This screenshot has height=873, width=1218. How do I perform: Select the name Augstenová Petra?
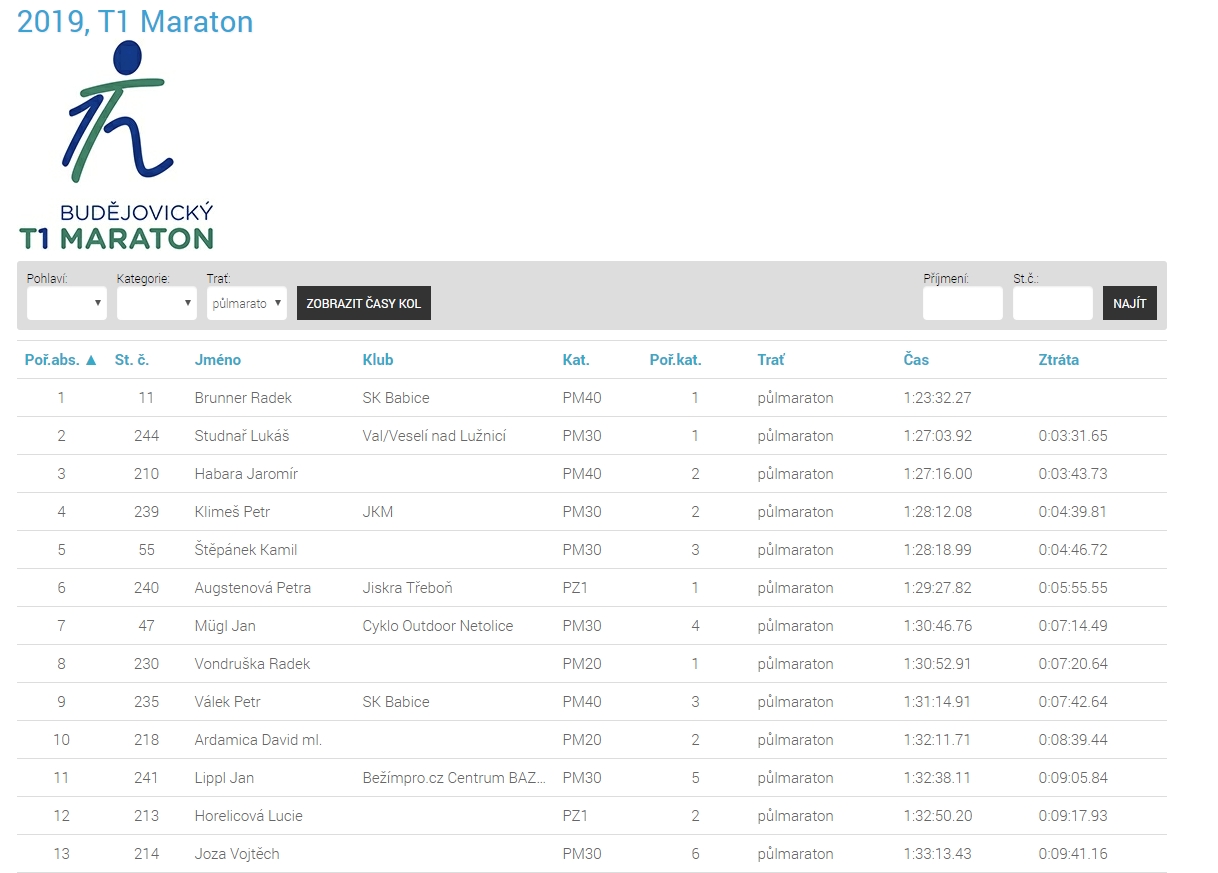253,588
